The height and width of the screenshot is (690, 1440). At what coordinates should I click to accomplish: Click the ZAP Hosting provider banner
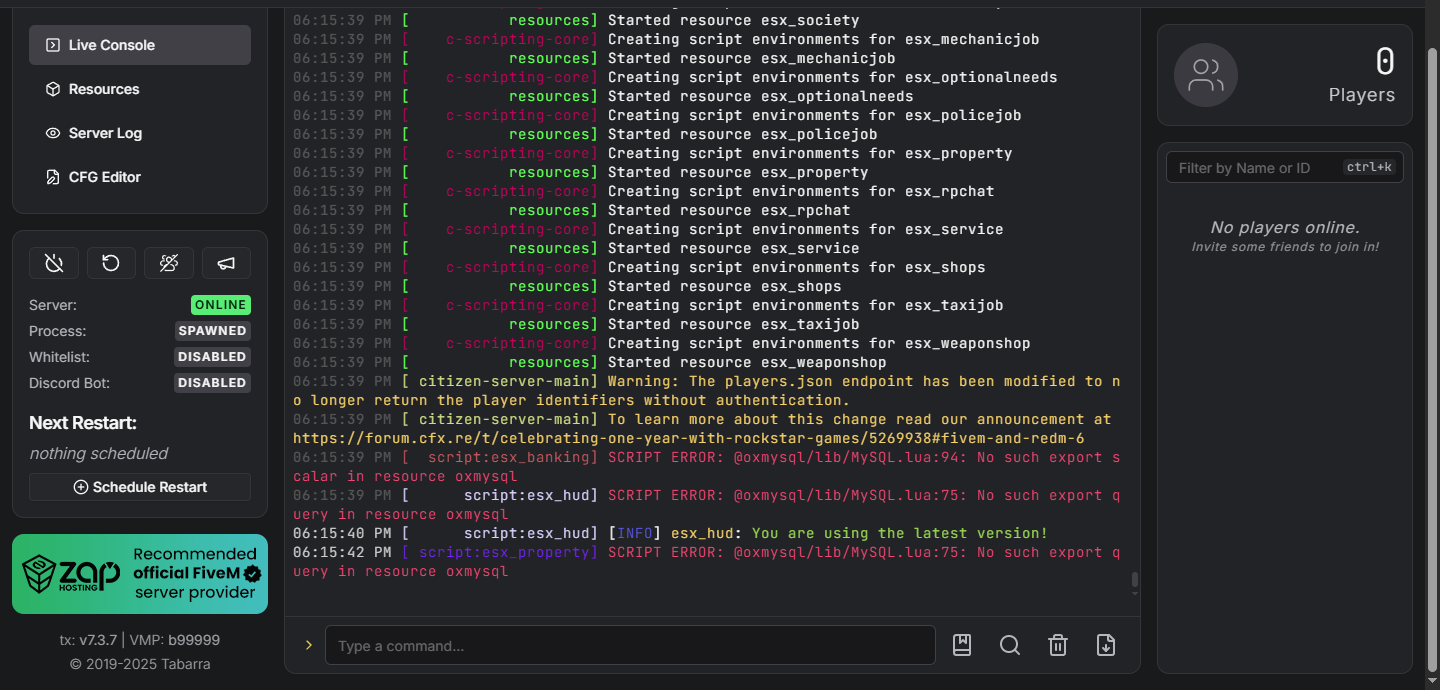140,573
